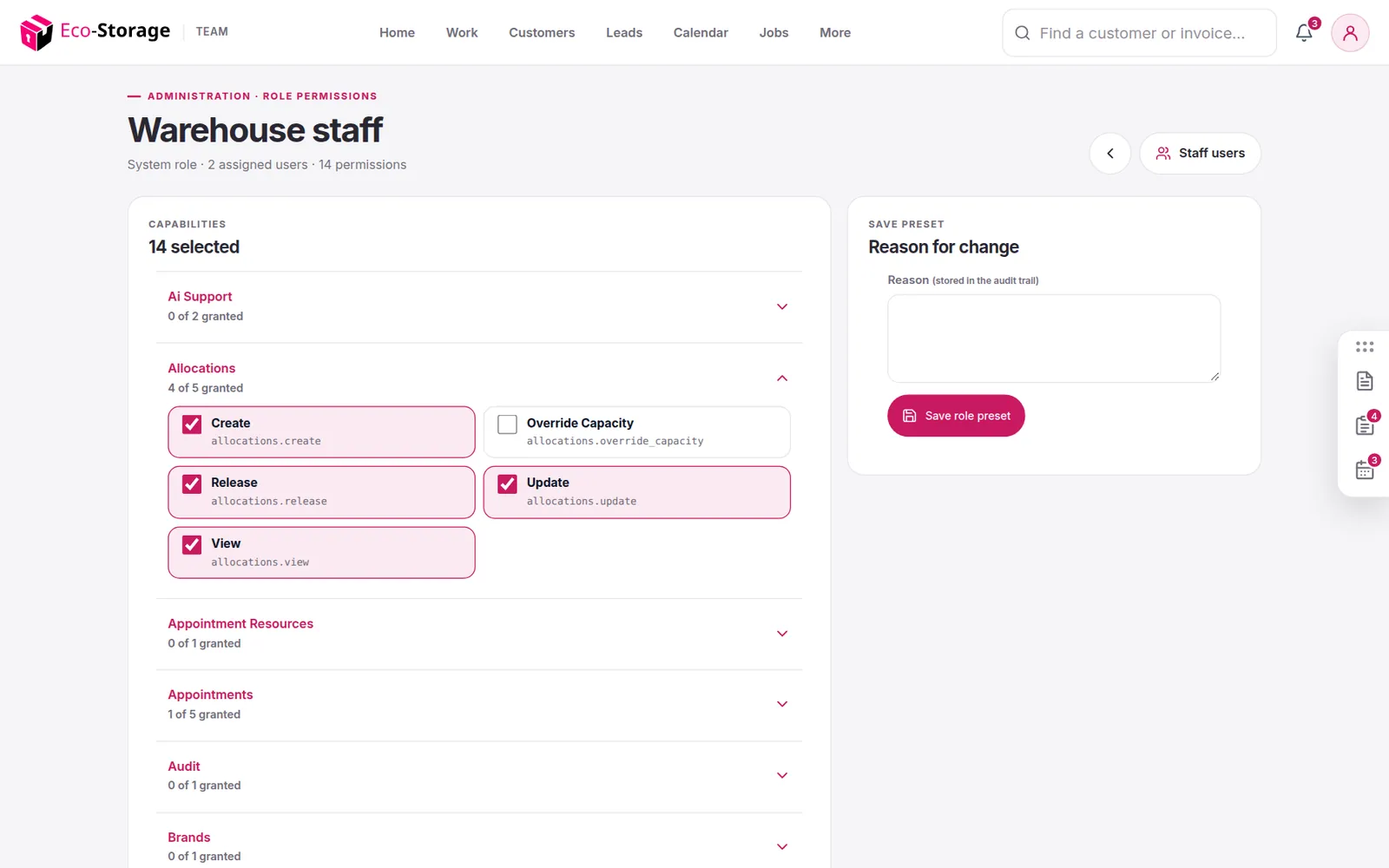Click the Administration · Role Permissions breadcrumb
The image size is (1389, 868).
(x=262, y=96)
